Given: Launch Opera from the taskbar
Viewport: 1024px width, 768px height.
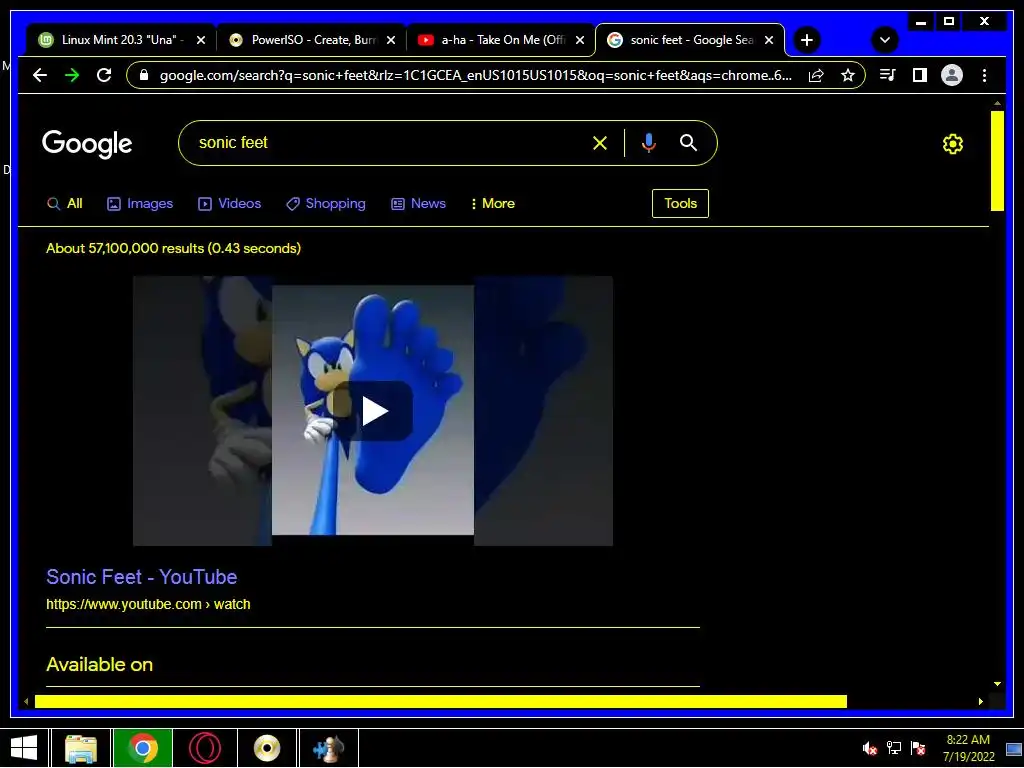Looking at the screenshot, I should point(204,748).
